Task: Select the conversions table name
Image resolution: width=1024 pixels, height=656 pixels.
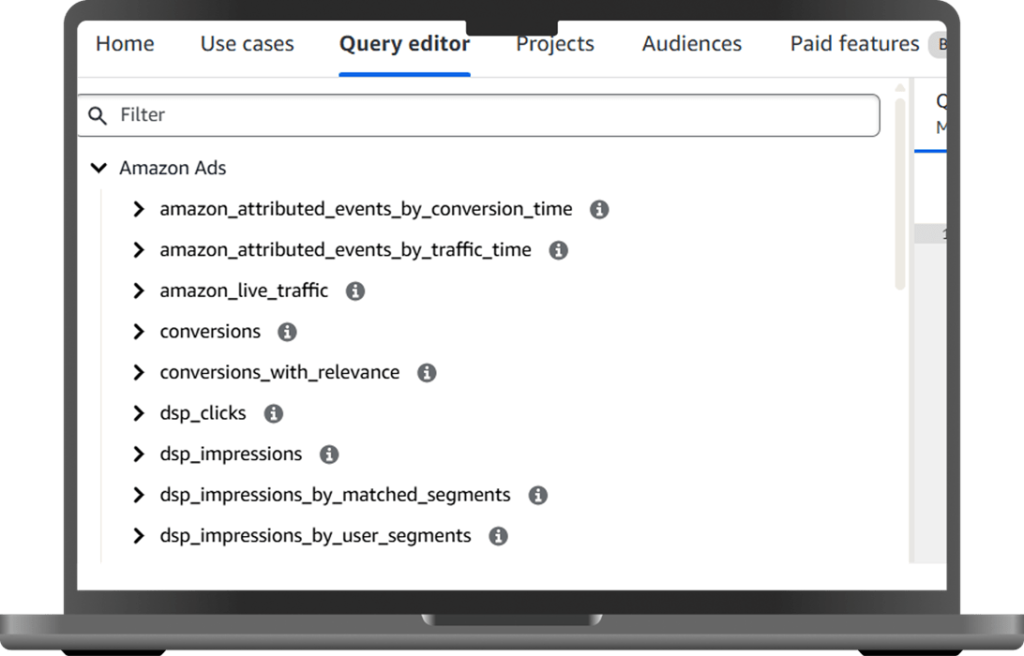Action: (210, 332)
